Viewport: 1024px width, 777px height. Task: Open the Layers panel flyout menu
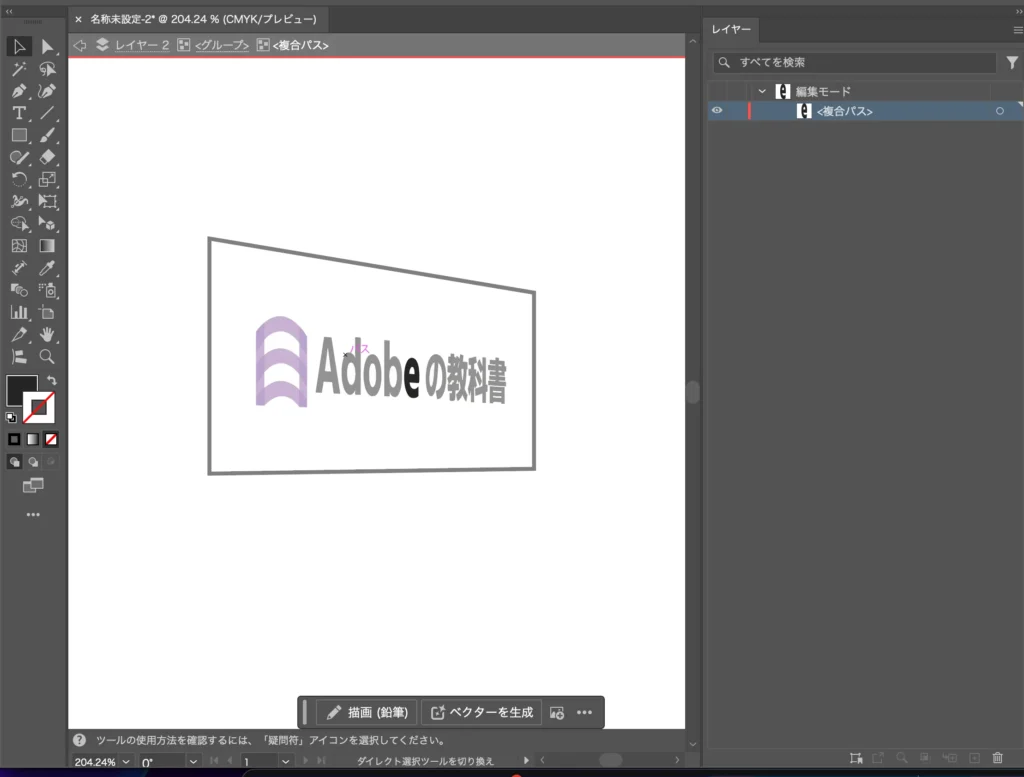pyautogui.click(x=1016, y=30)
